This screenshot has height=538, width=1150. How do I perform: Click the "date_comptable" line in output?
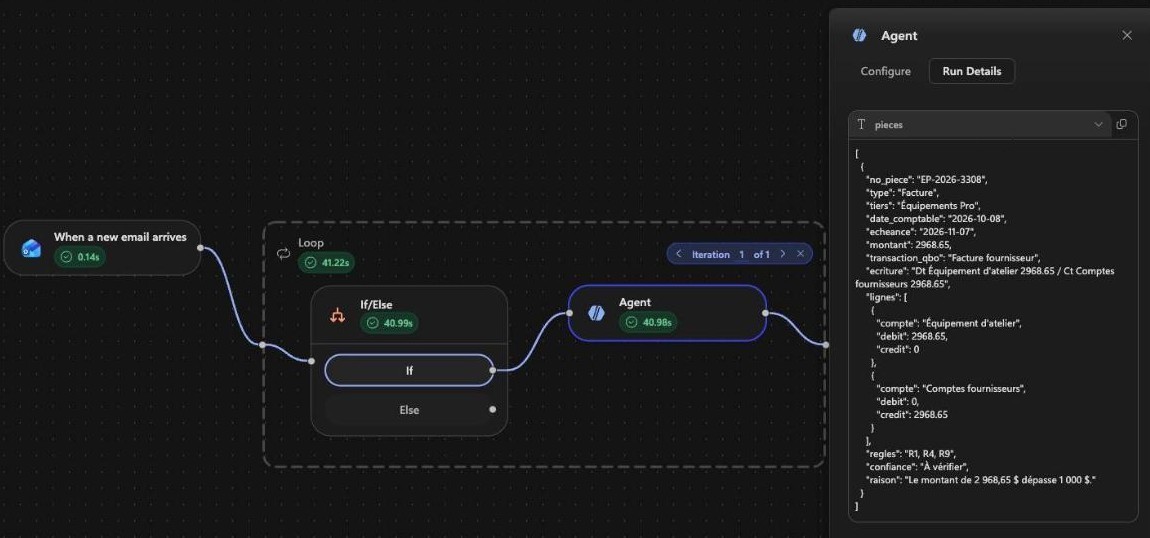click(937, 218)
